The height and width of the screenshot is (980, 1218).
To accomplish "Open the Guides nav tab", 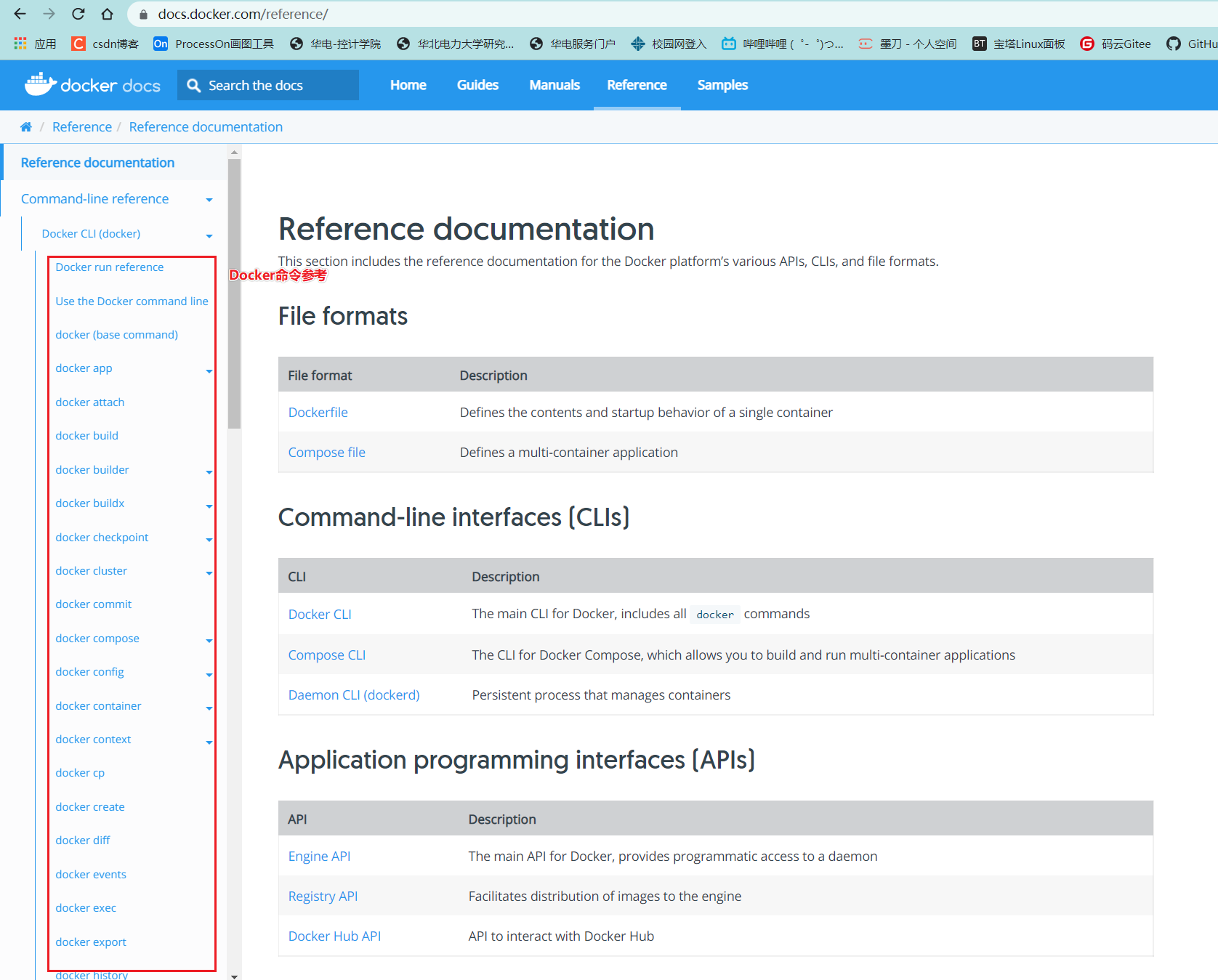I will [477, 85].
